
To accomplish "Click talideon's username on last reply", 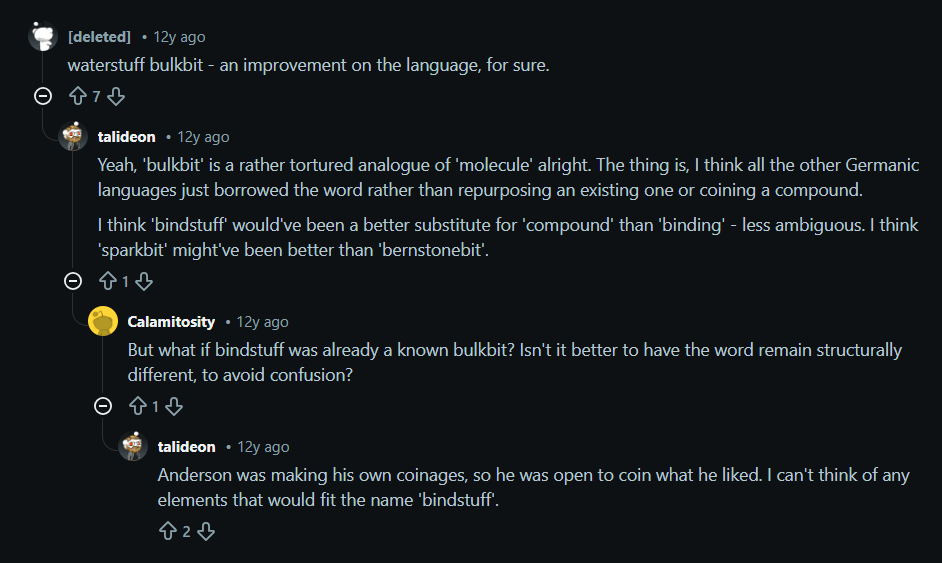I will 186,447.
